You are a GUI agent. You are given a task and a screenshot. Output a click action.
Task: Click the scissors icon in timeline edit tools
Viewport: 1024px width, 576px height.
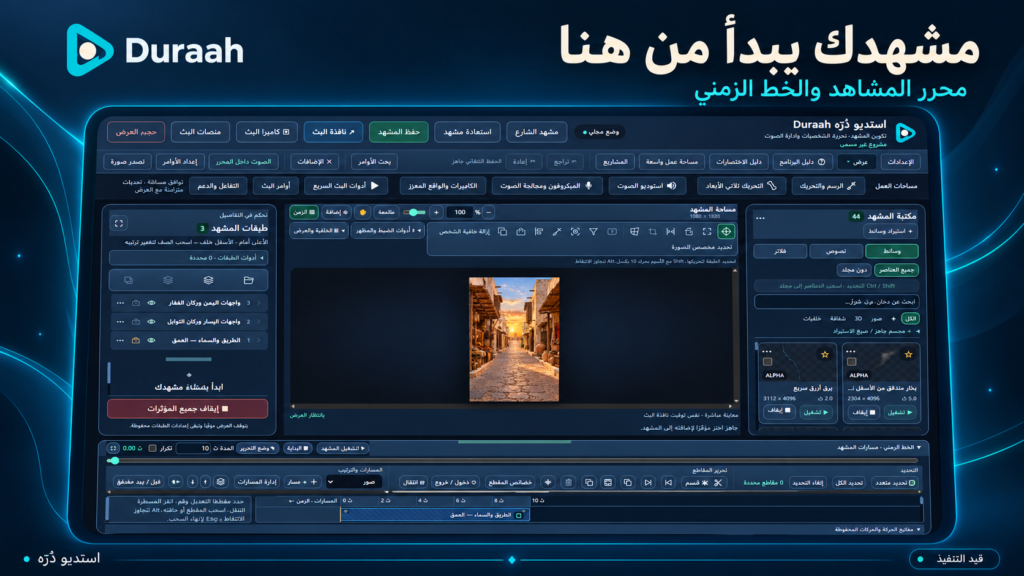click(718, 483)
